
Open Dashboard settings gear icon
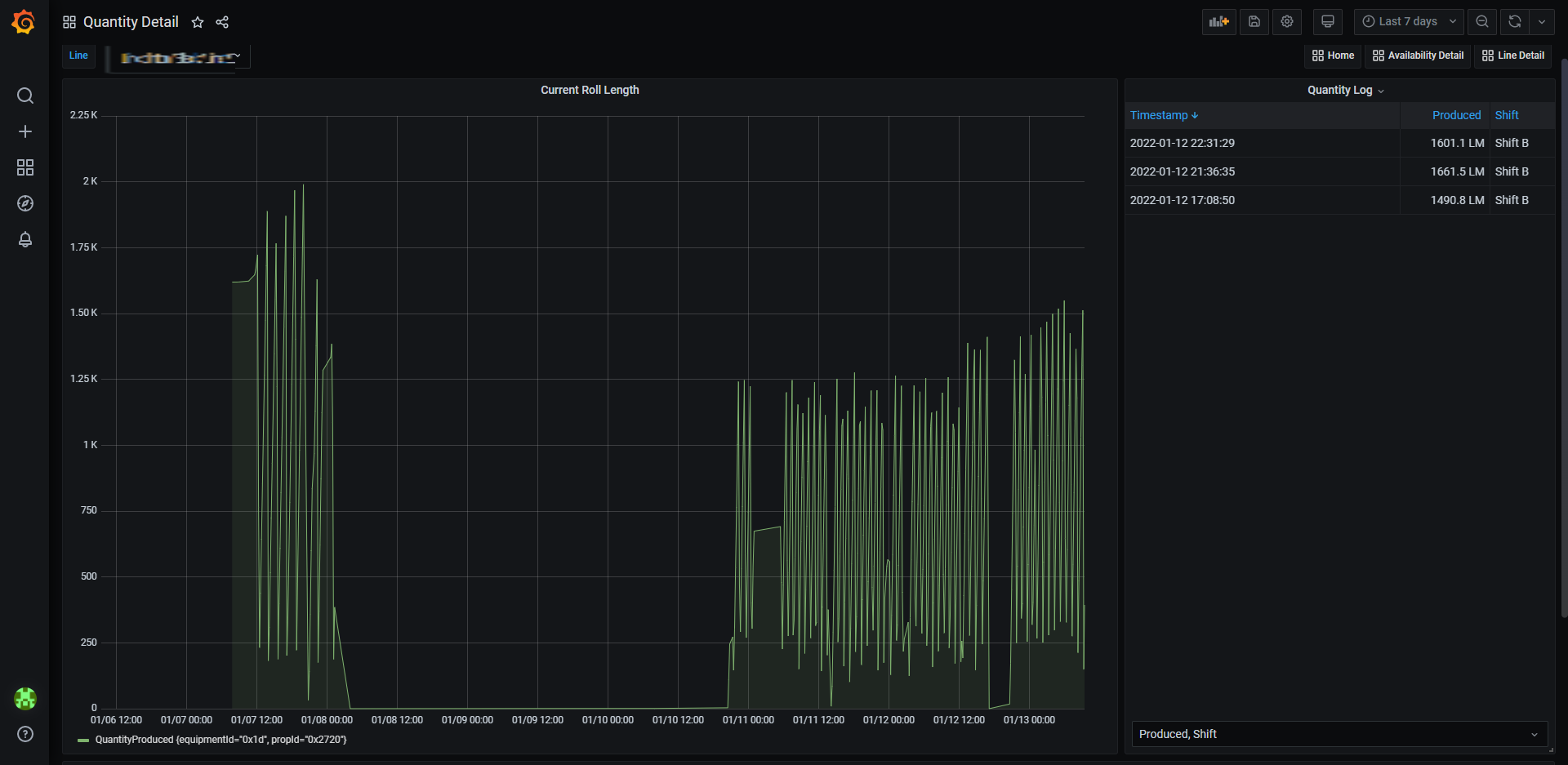(1287, 22)
